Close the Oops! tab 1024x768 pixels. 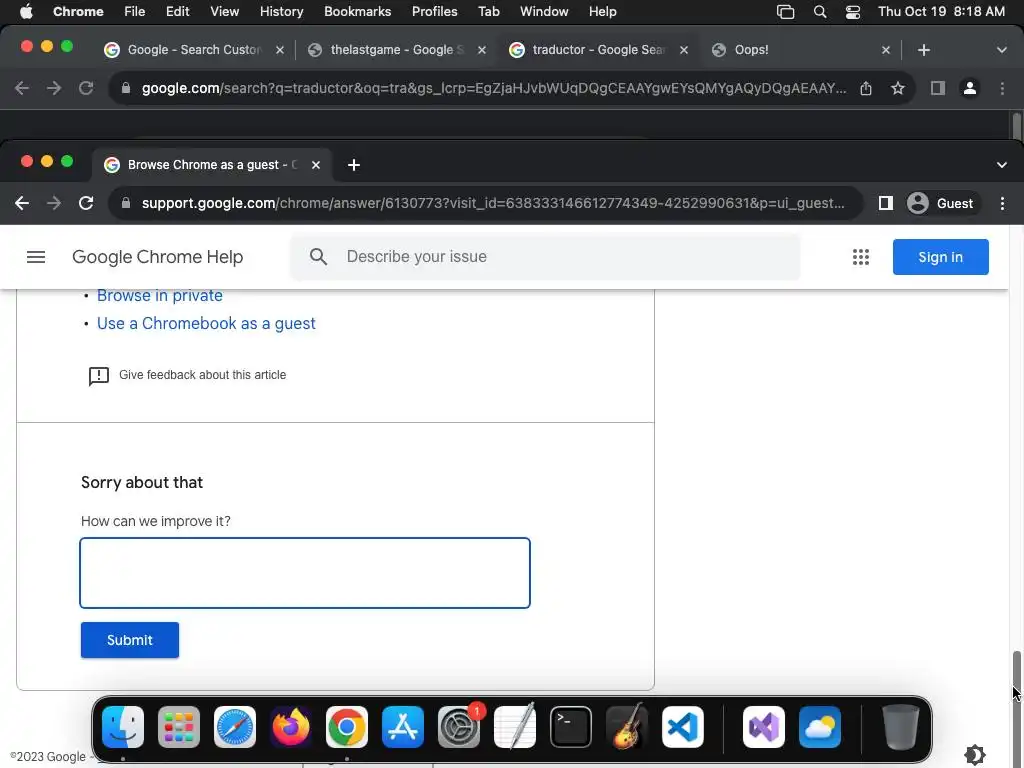pyautogui.click(x=886, y=50)
